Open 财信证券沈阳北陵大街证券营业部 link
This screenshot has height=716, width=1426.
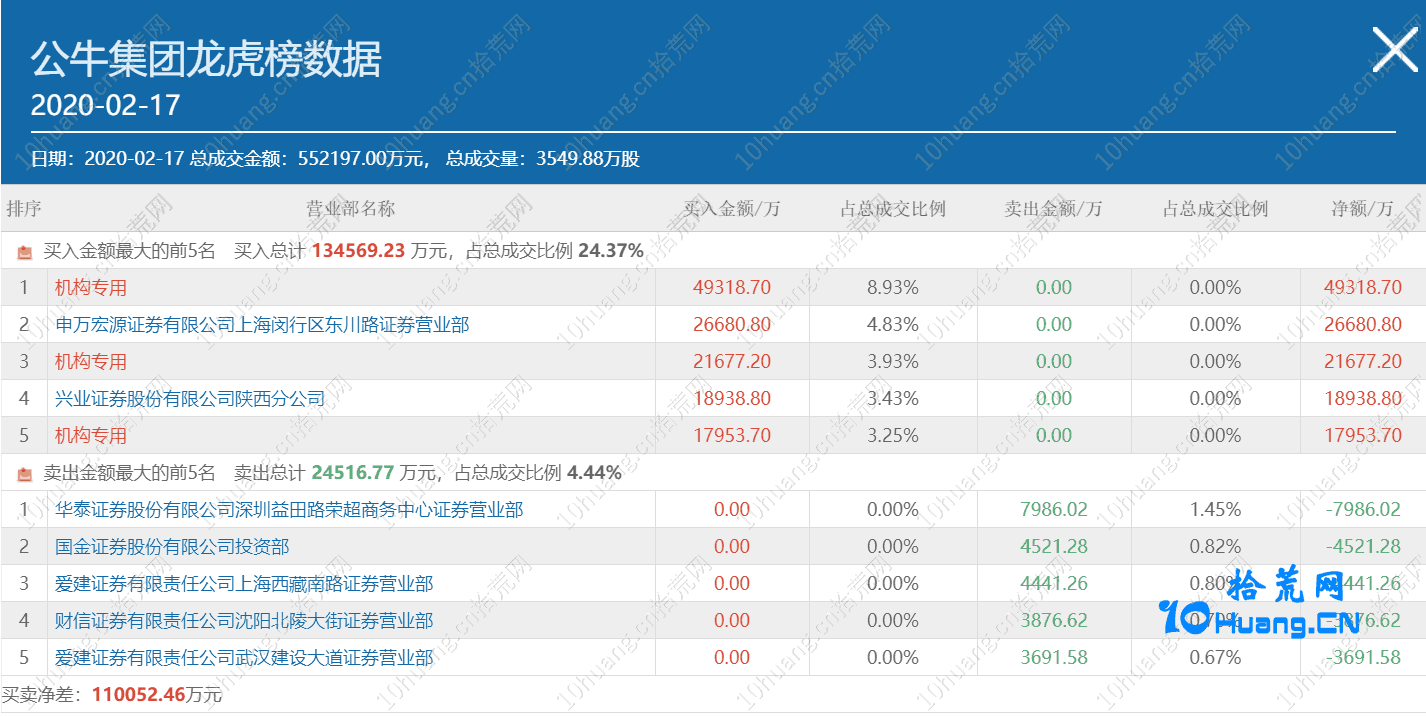click(244, 621)
